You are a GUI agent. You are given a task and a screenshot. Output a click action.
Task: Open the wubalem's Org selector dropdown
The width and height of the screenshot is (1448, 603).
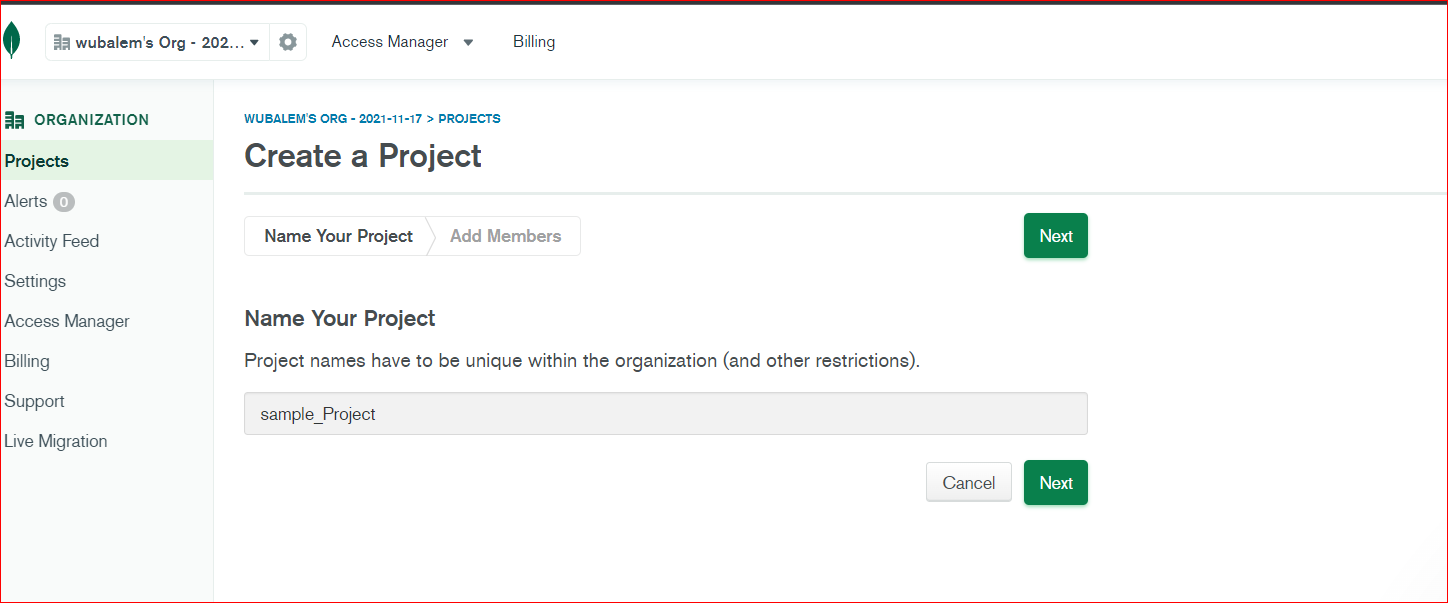157,42
